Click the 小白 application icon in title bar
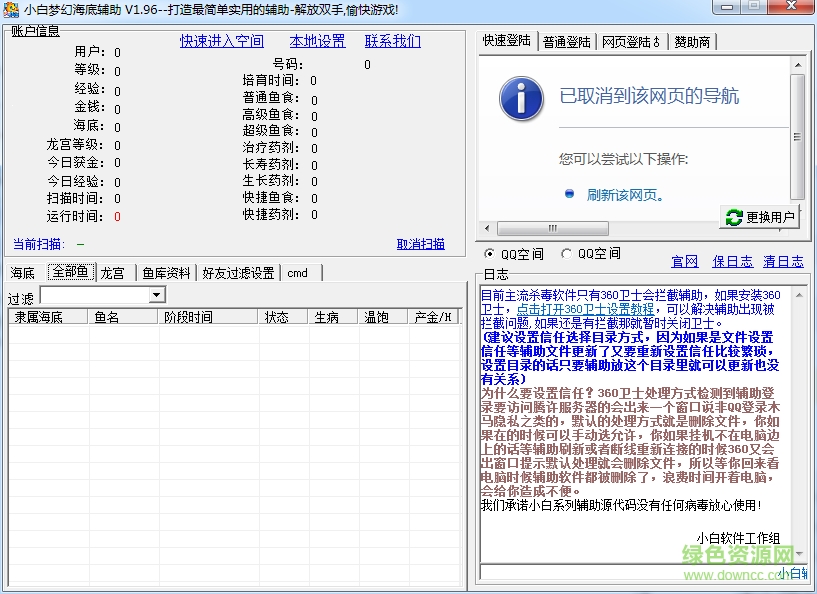 pyautogui.click(x=10, y=10)
